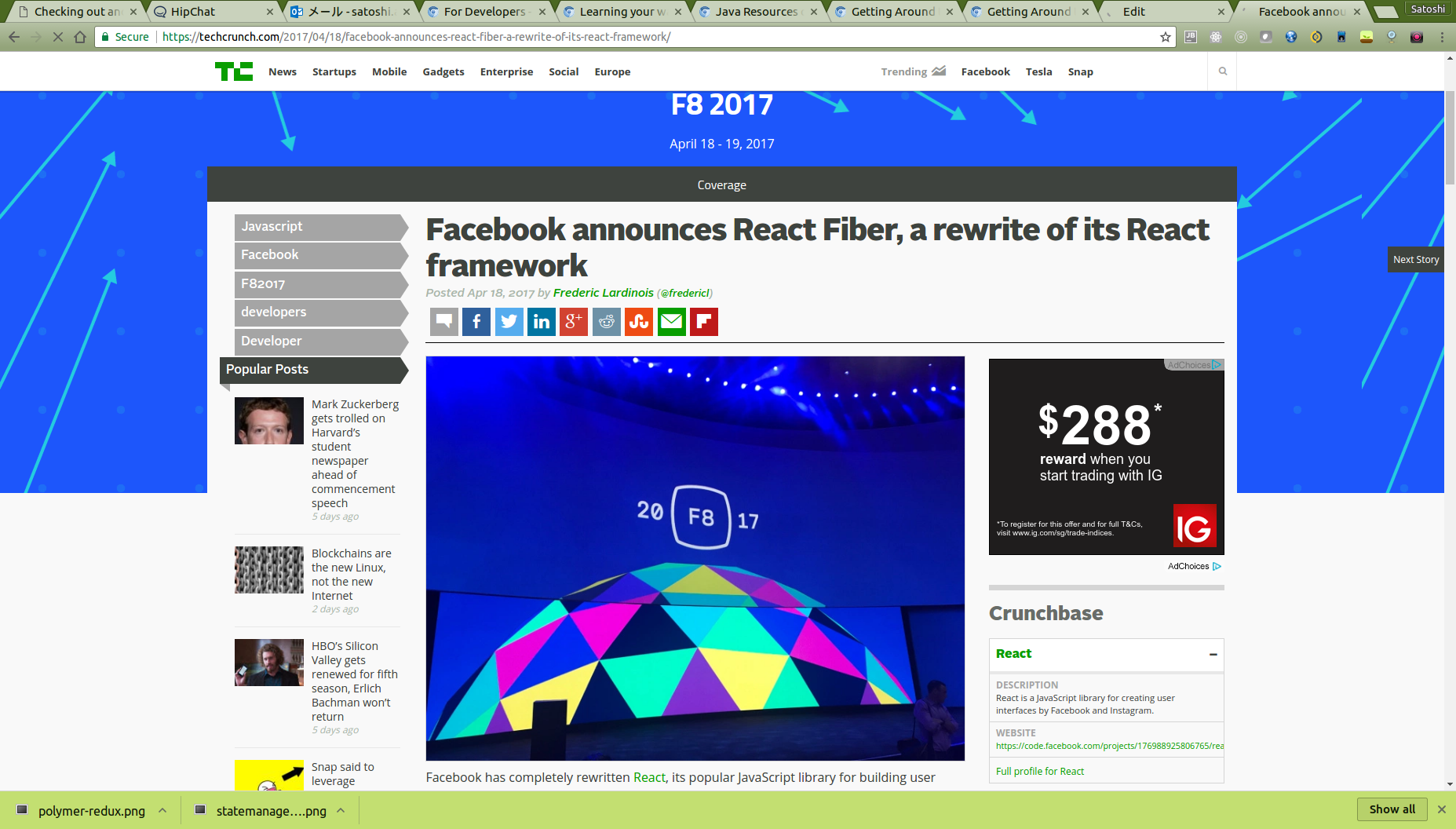
Task: Click the Blockchains post thumbnail
Action: coord(269,570)
